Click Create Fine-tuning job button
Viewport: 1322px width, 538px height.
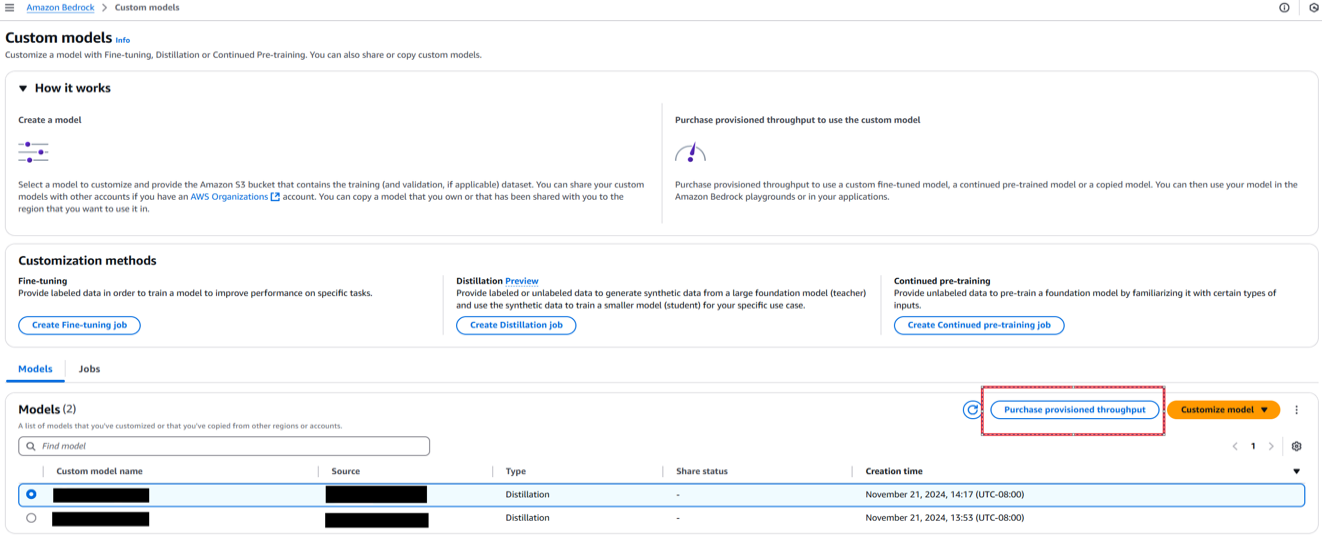click(x=79, y=325)
